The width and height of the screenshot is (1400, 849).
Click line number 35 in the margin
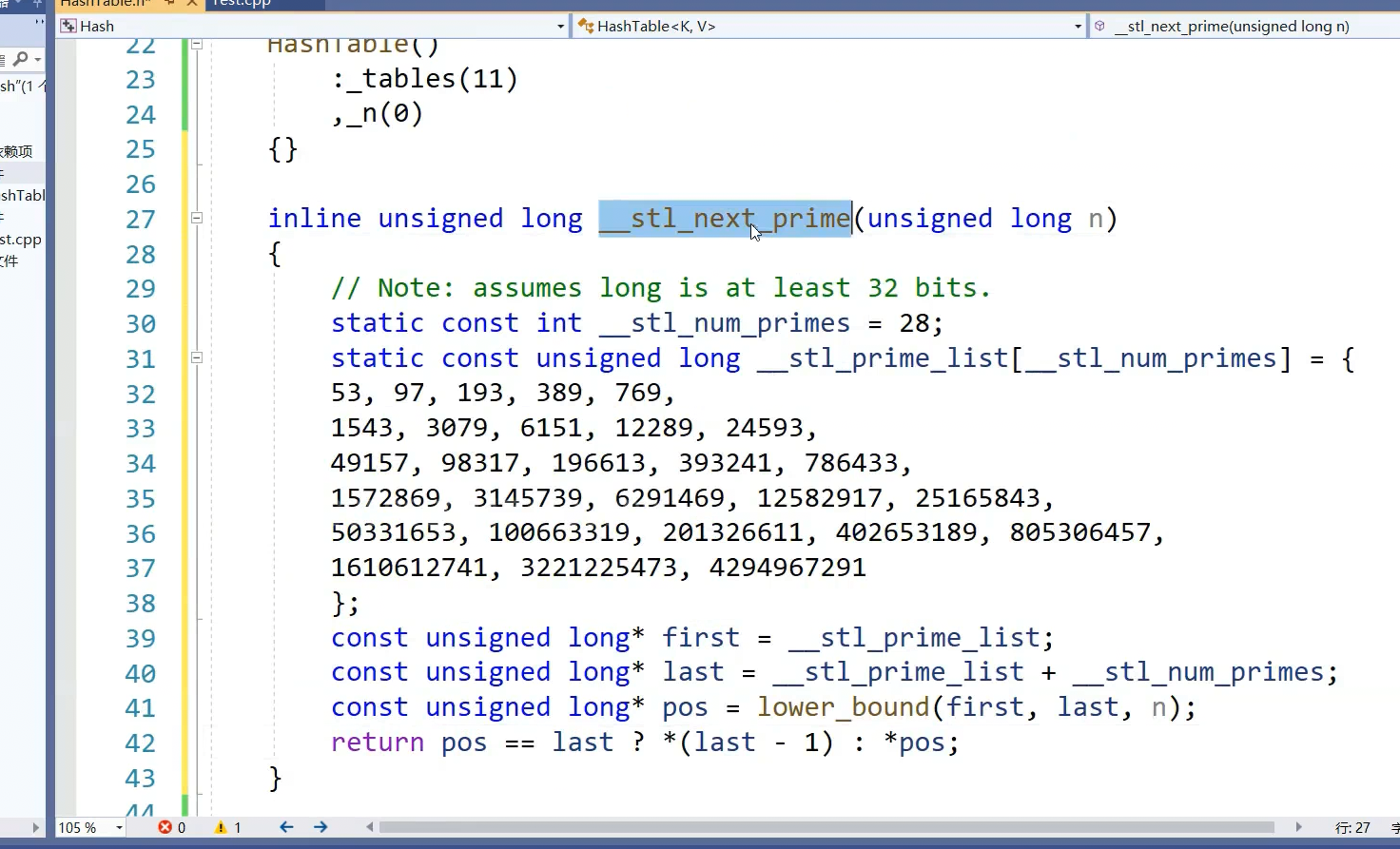tap(141, 498)
